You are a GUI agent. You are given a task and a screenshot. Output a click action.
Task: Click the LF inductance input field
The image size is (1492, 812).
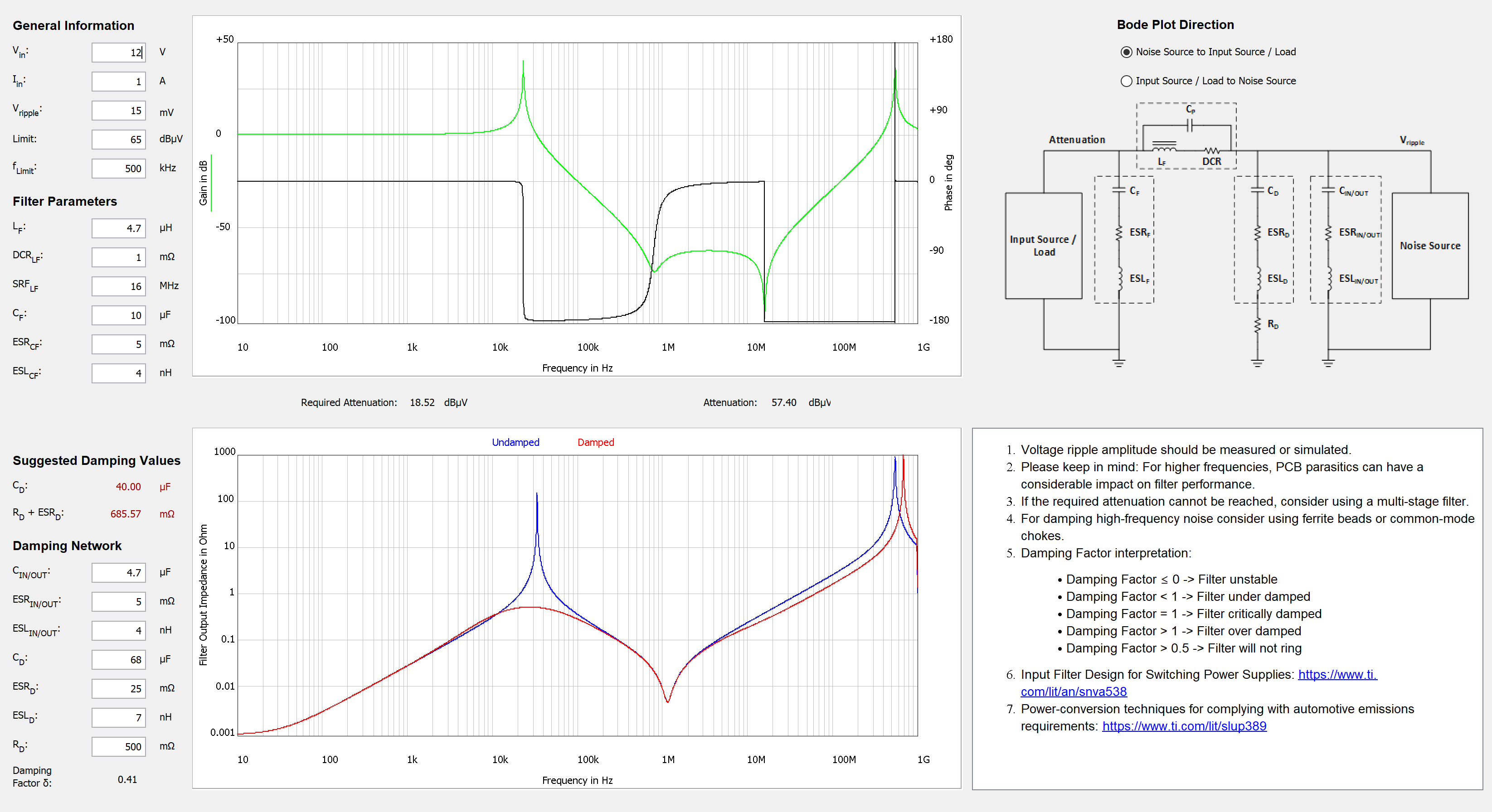point(119,228)
